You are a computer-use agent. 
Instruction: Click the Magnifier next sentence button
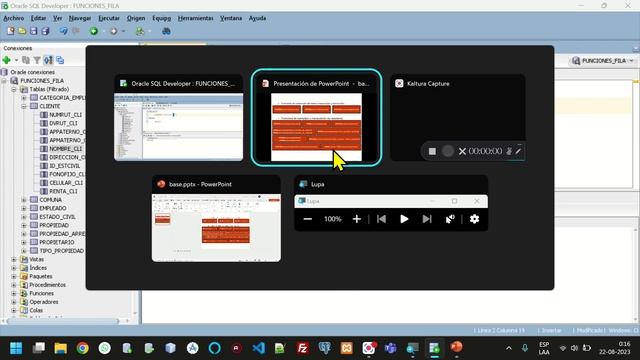point(427,219)
